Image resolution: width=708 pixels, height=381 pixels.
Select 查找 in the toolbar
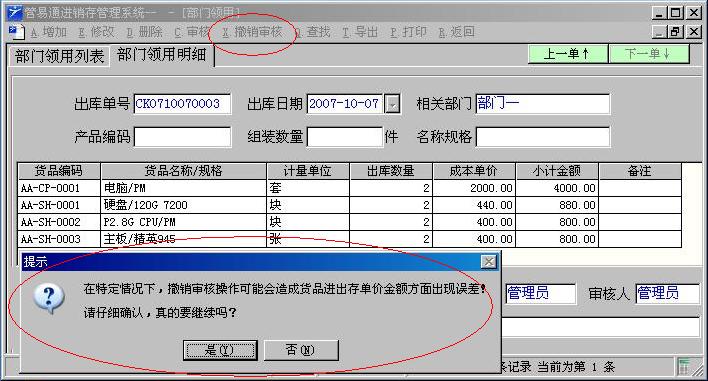pyautogui.click(x=313, y=32)
